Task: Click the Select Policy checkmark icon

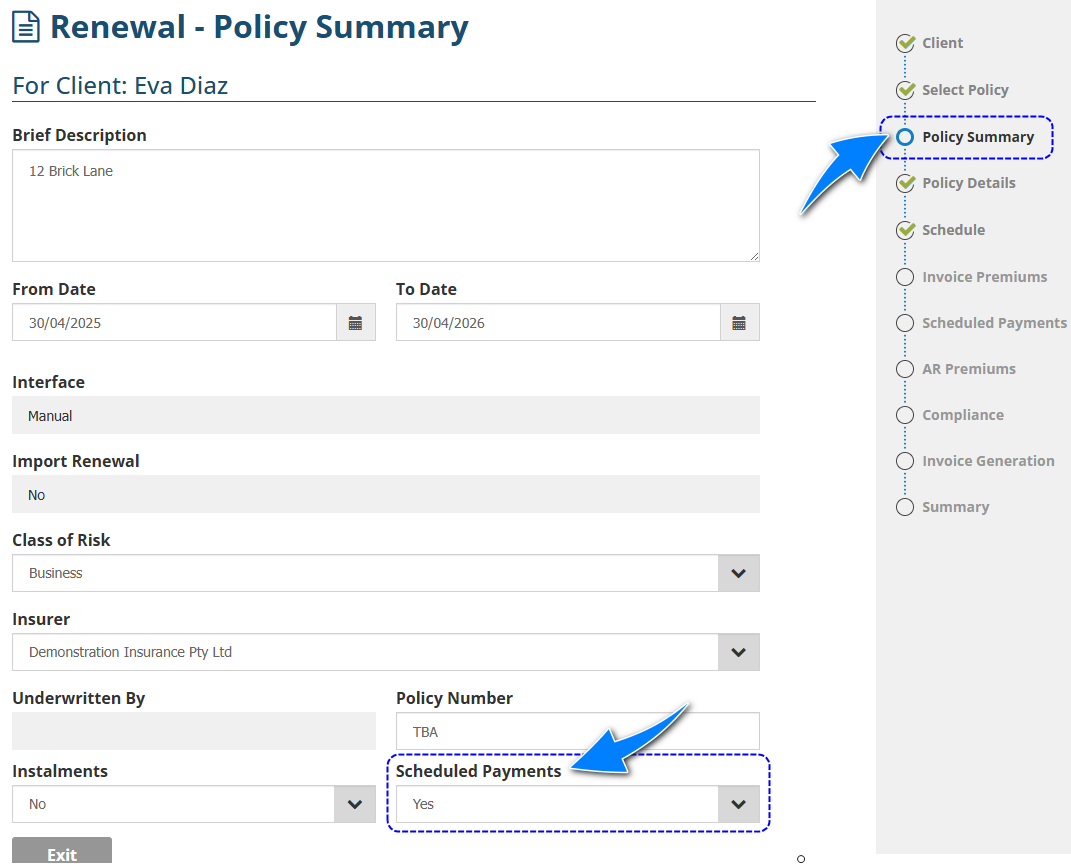Action: [x=906, y=90]
